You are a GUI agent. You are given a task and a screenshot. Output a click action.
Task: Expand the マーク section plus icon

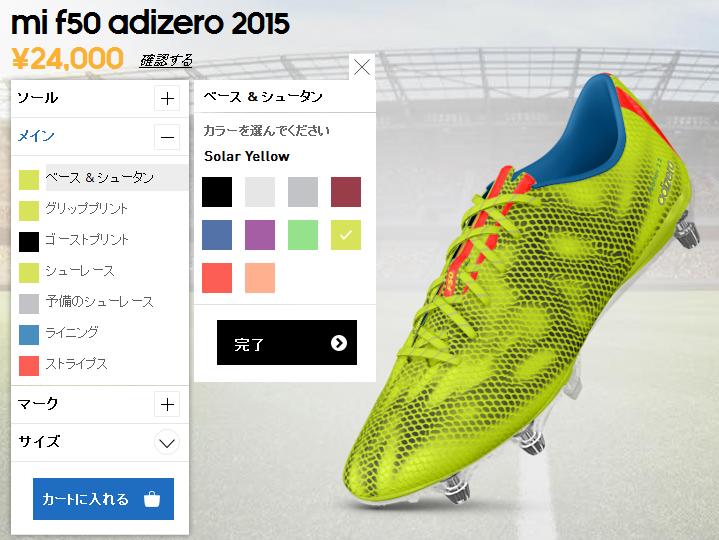(167, 404)
